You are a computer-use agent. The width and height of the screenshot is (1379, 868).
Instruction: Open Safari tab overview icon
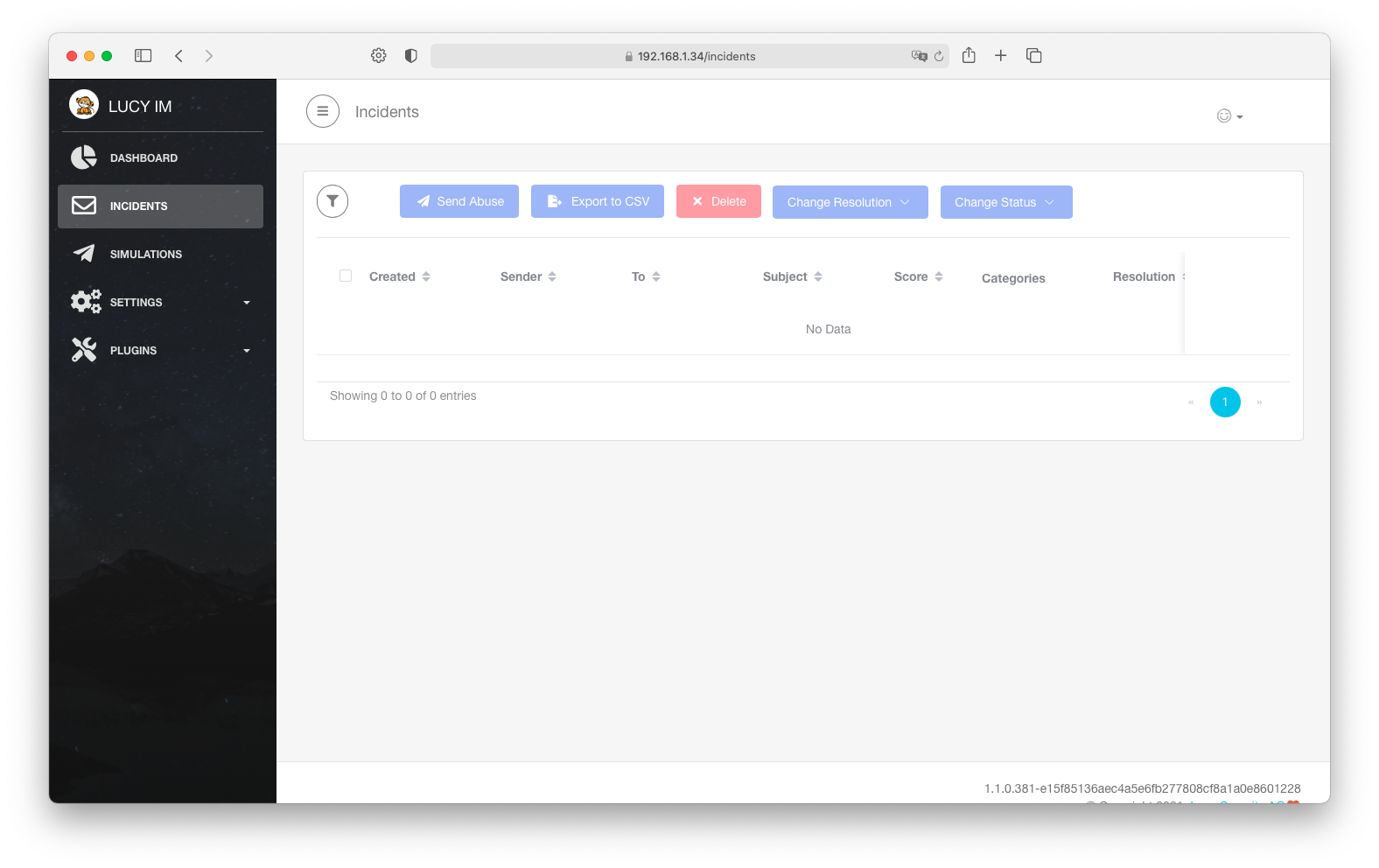(x=1033, y=56)
